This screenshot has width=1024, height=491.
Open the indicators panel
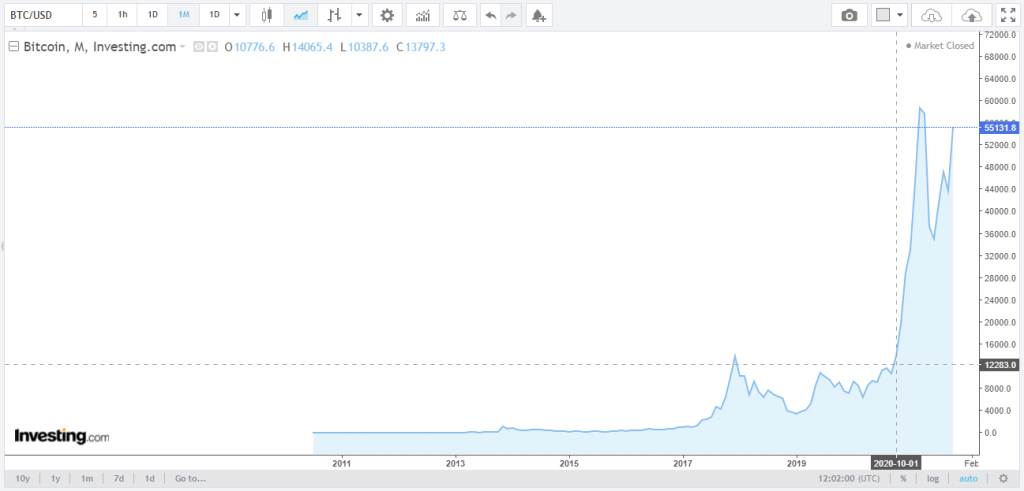[424, 15]
